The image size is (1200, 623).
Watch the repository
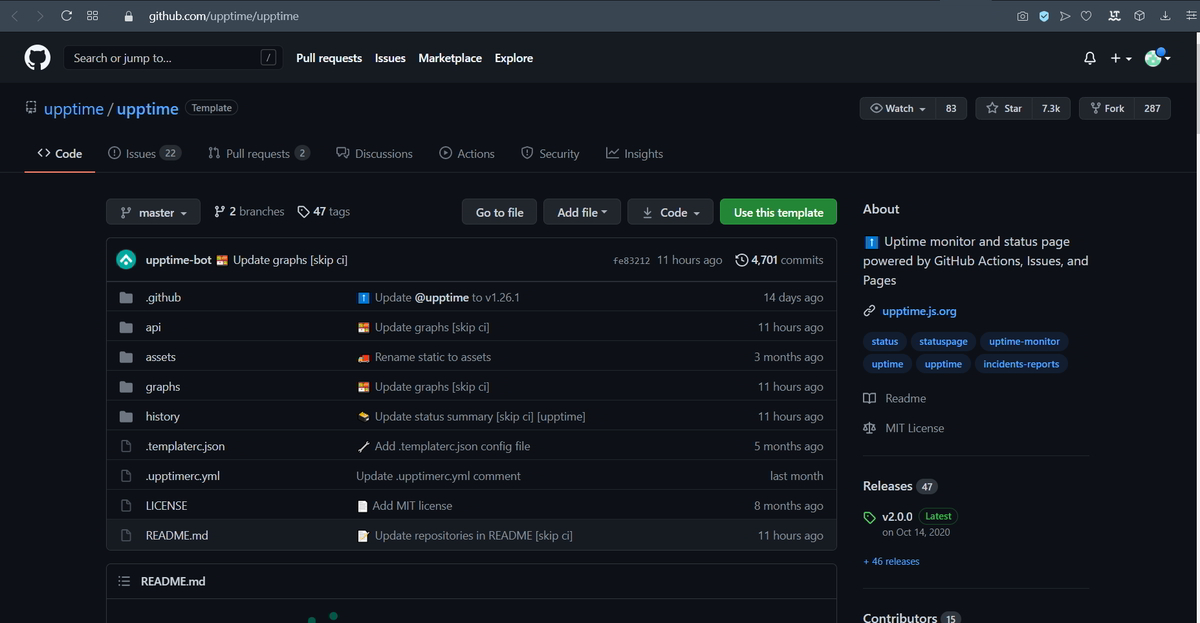[896, 107]
